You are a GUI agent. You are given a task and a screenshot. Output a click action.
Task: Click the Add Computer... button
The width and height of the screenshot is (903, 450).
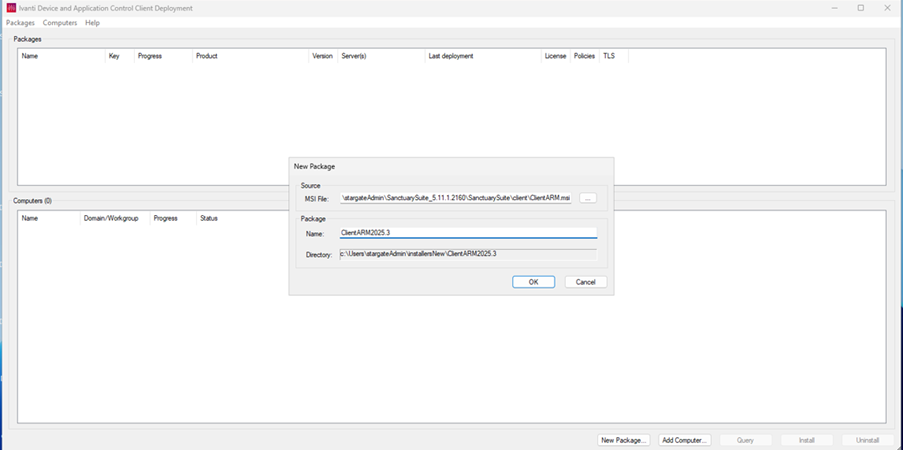pos(685,440)
